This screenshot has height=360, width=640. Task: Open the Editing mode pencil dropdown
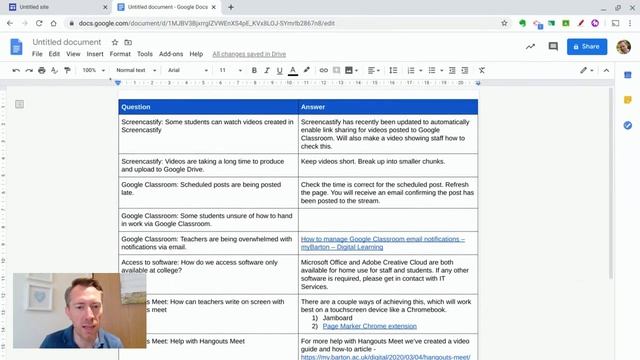(587, 71)
